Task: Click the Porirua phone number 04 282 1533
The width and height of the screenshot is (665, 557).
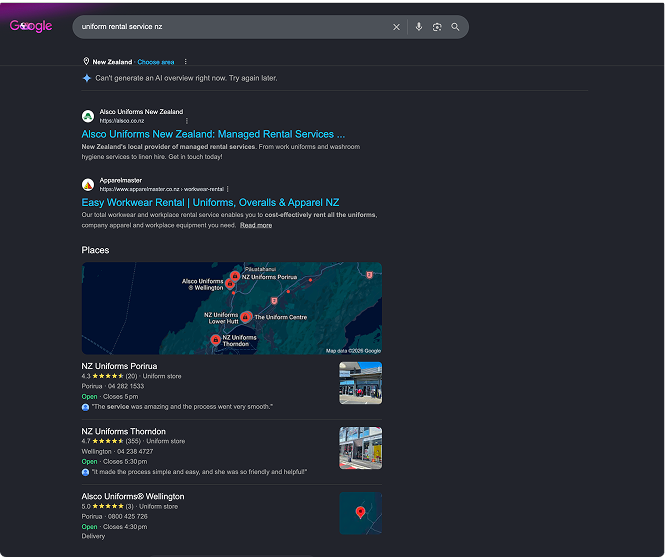Action: coord(126,386)
